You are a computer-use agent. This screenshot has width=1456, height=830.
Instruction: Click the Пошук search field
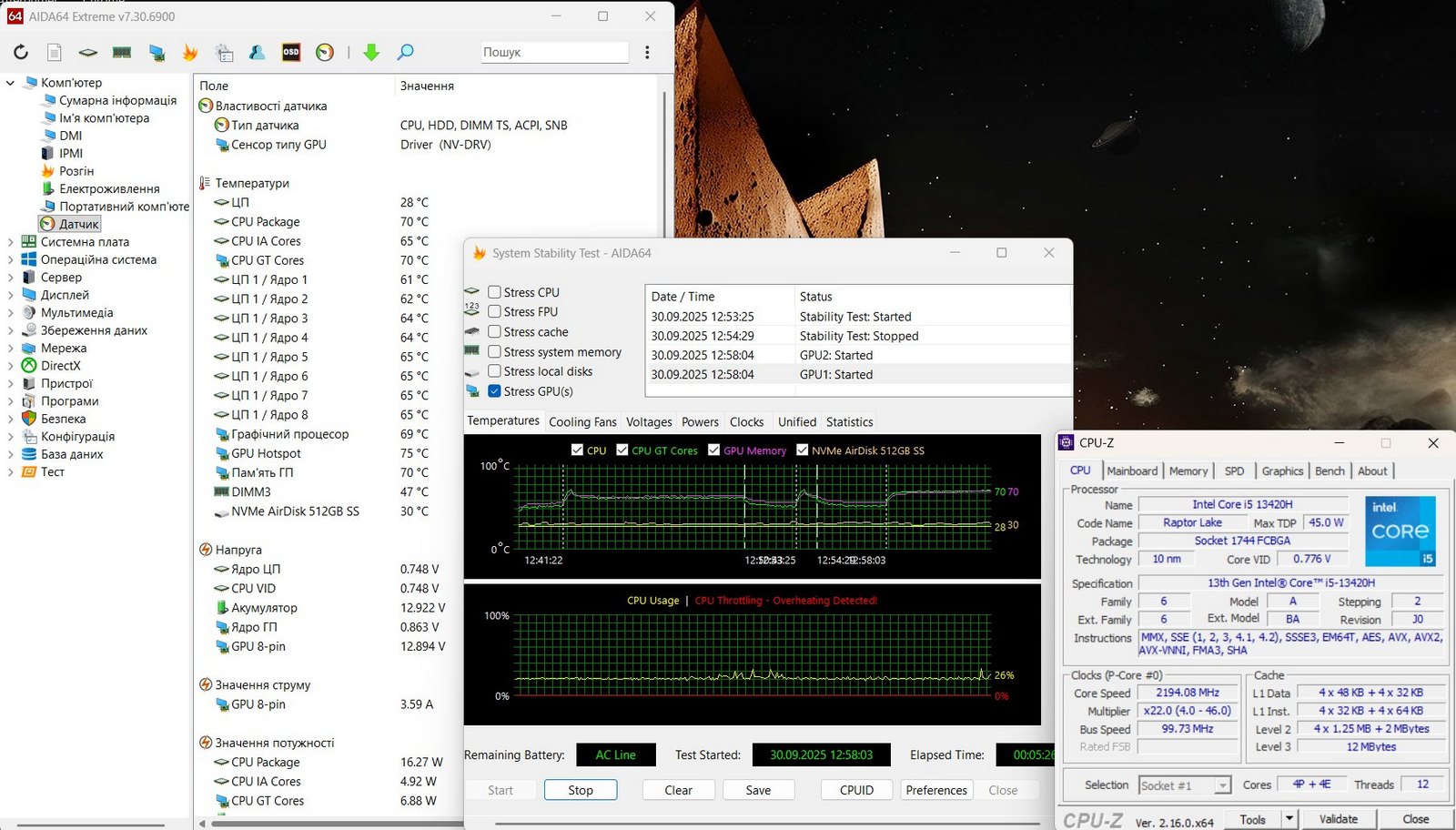554,53
